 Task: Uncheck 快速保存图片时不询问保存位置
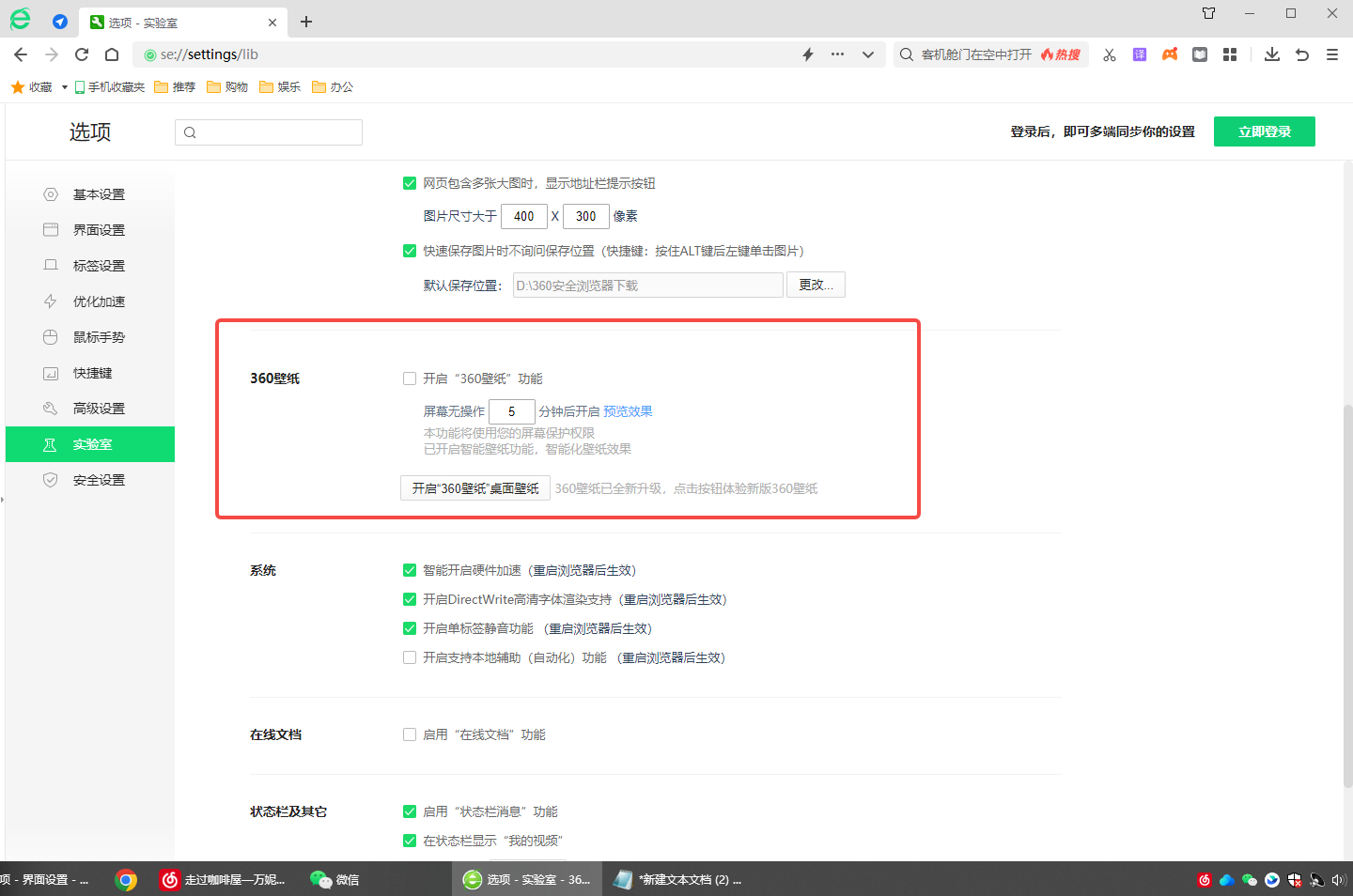pyautogui.click(x=410, y=251)
